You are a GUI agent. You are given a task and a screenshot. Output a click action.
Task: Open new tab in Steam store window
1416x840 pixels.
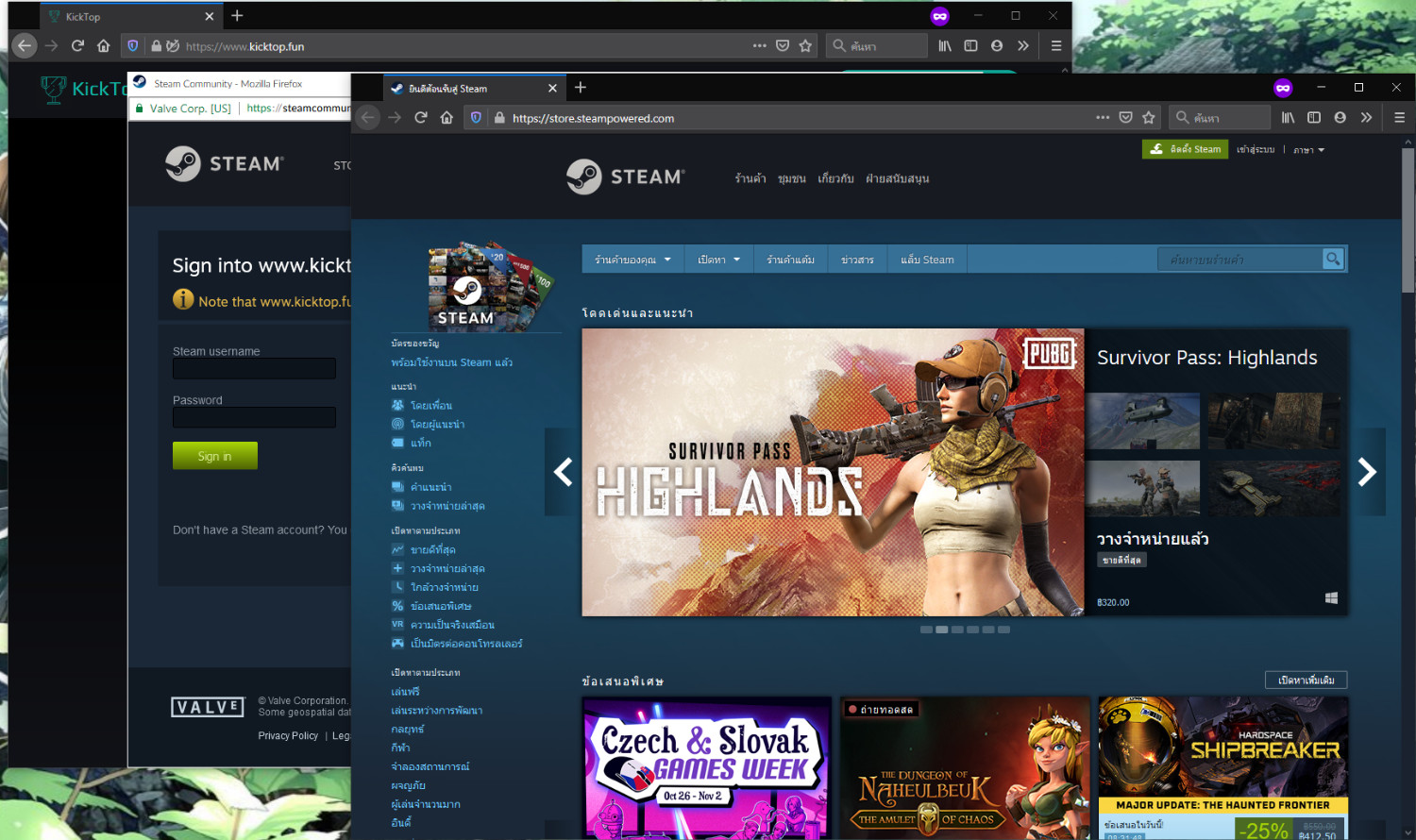581,88
